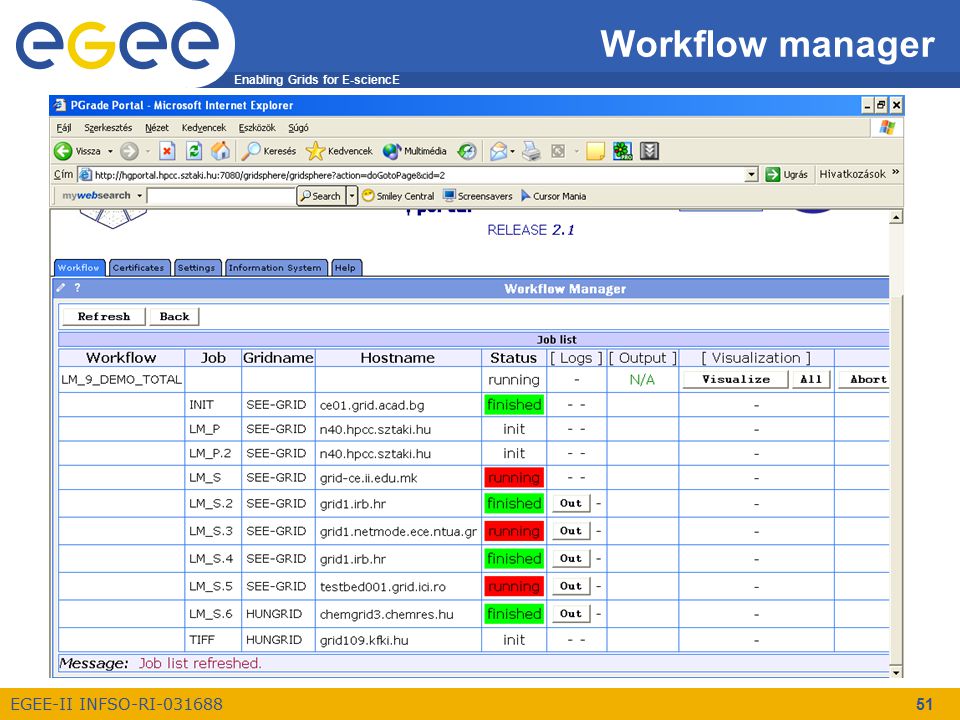
Task: Click the grey edit page toolbar icon
Action: tap(558, 151)
